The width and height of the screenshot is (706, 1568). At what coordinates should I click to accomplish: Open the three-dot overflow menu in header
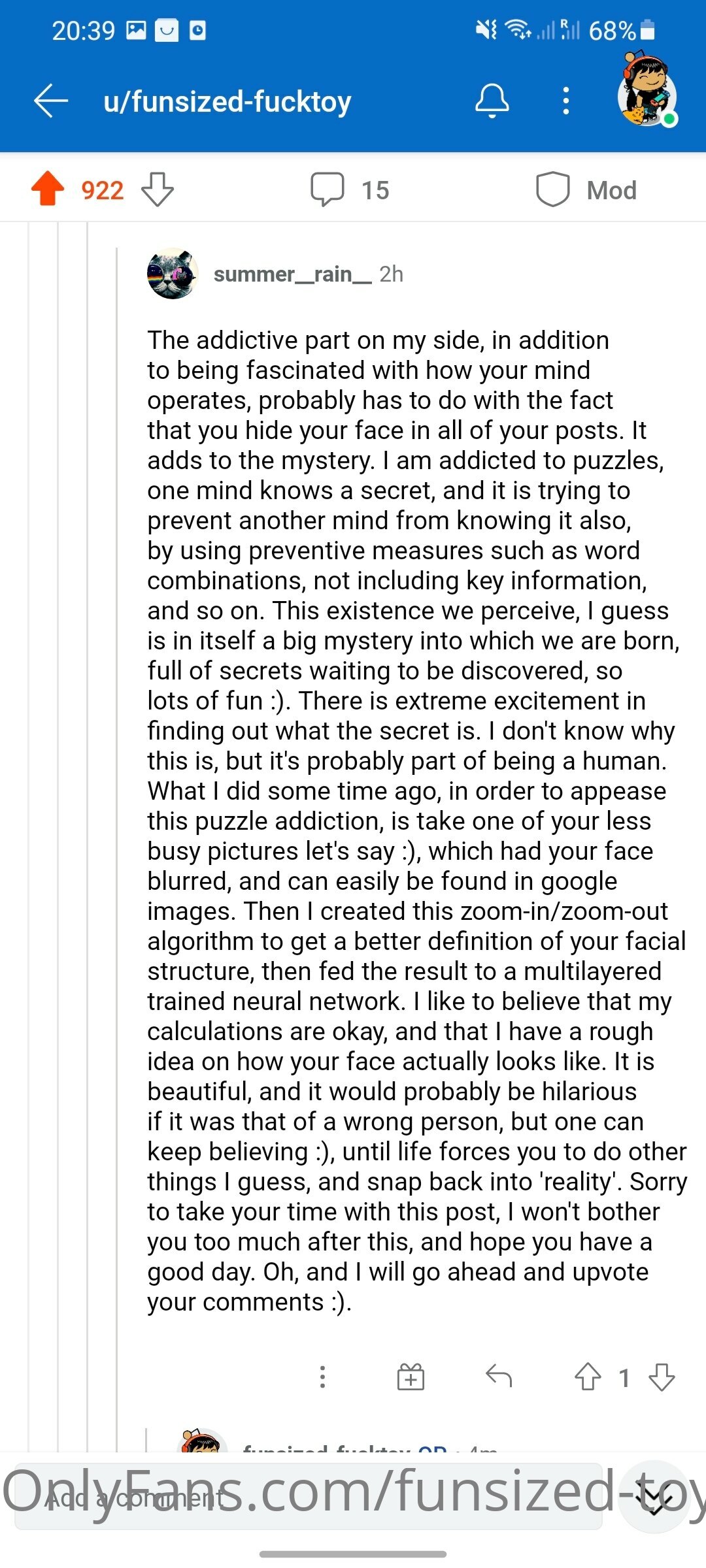coord(566,101)
